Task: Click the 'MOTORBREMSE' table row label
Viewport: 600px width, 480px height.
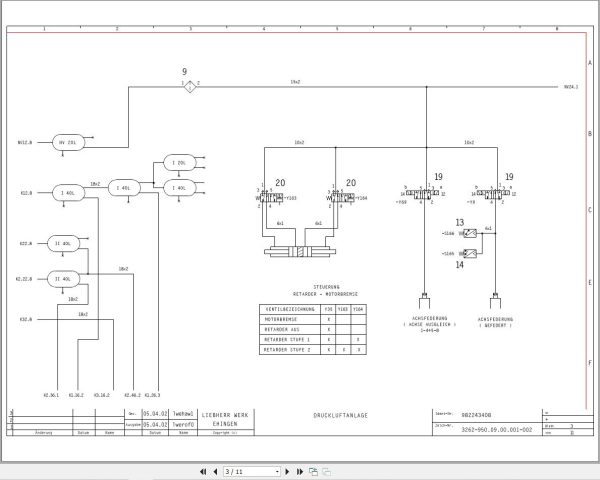Action: click(x=280, y=319)
